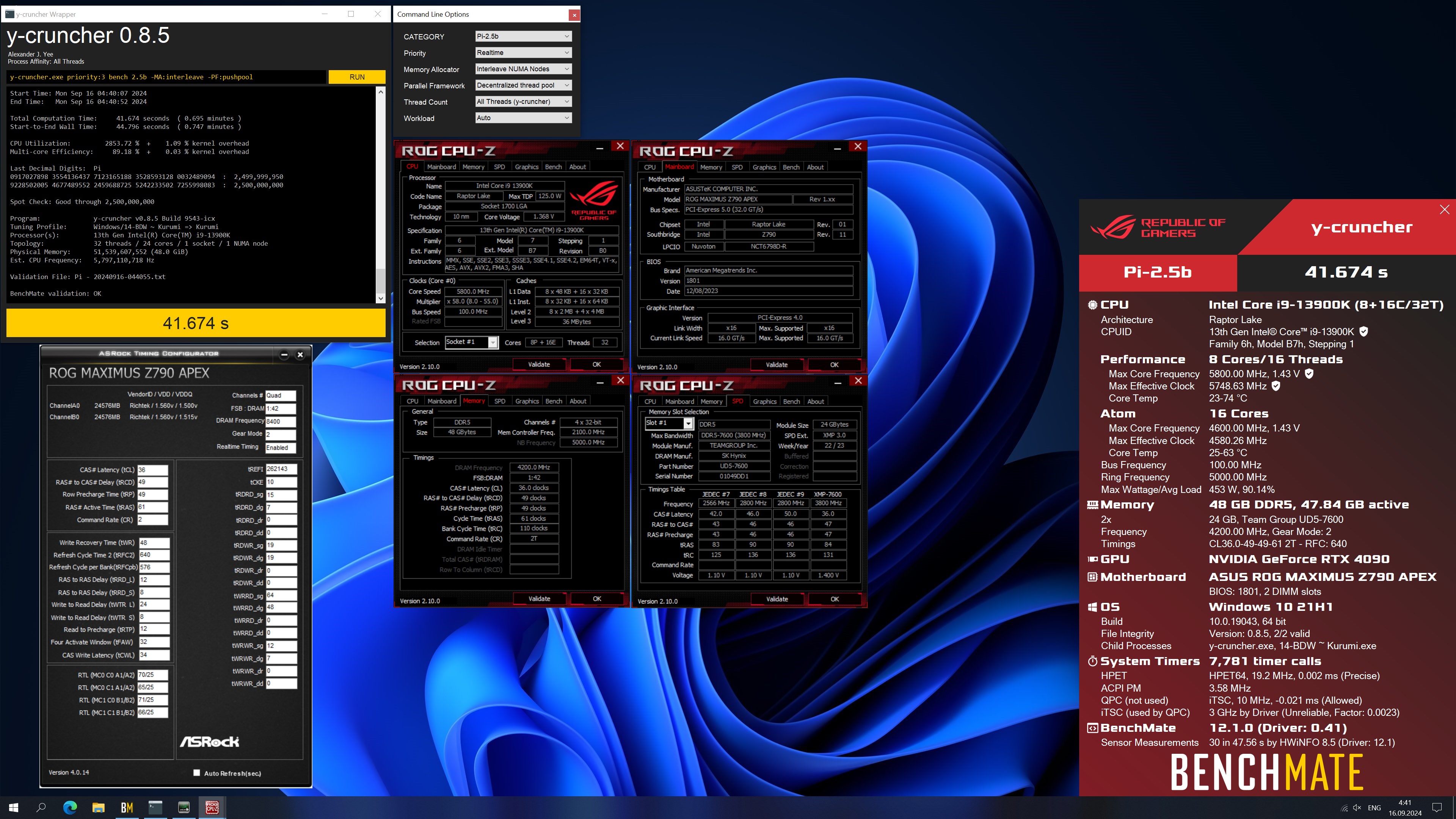Click the taskbar clock showing 4:41
1456x819 pixels.
(1405, 808)
